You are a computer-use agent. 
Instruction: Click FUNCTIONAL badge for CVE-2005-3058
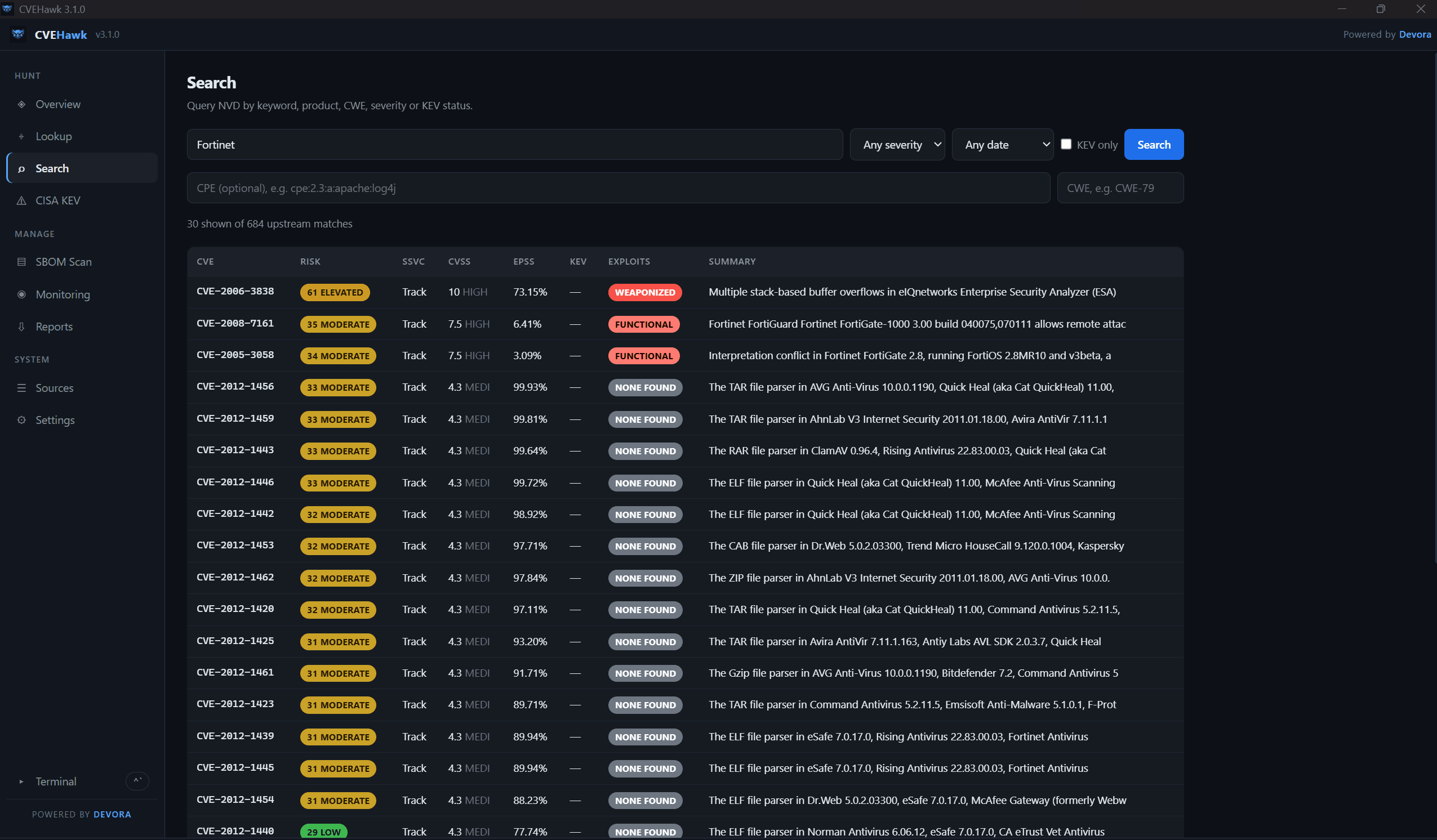pyautogui.click(x=643, y=356)
